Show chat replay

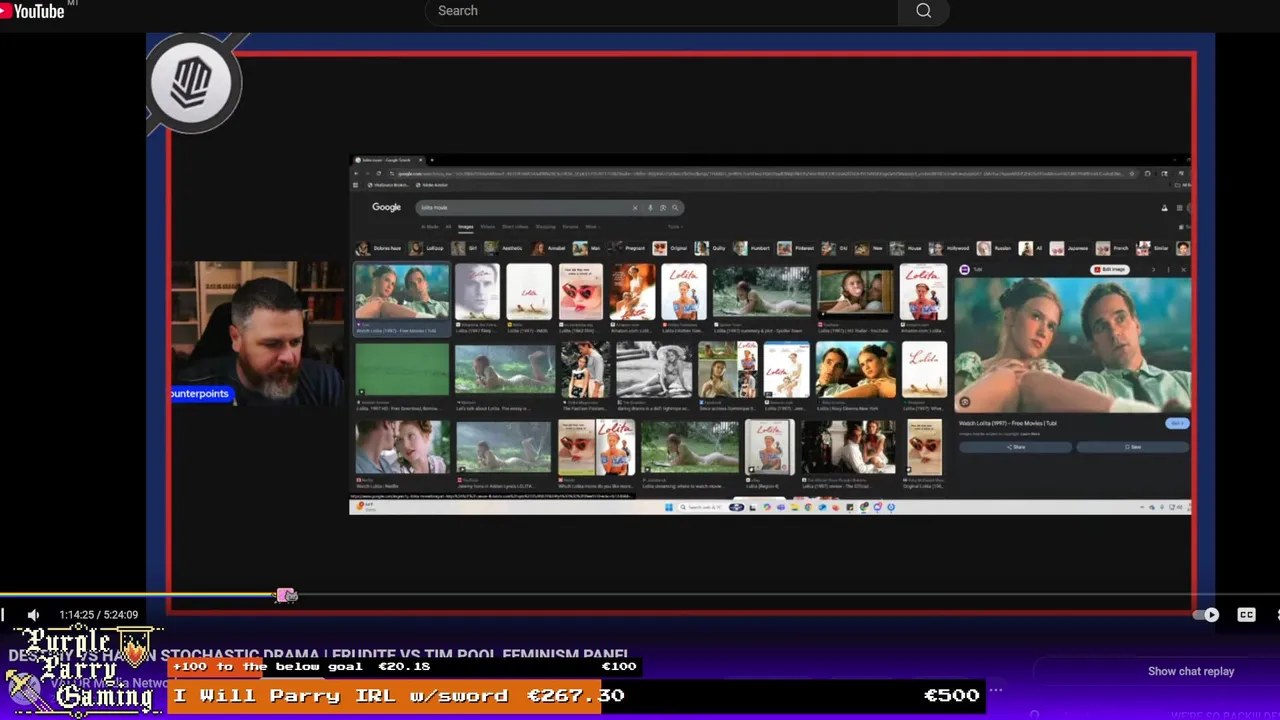(x=1191, y=671)
